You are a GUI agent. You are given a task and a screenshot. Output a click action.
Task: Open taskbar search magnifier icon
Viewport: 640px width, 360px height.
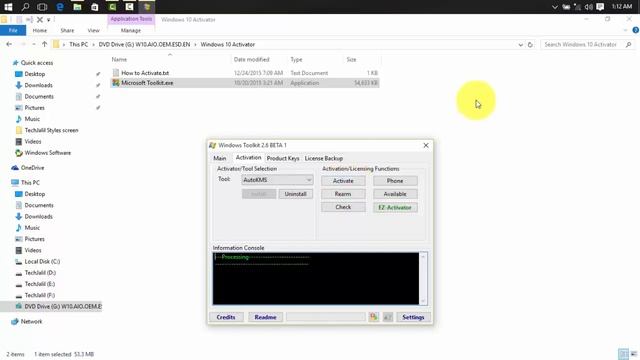click(x=25, y=7)
